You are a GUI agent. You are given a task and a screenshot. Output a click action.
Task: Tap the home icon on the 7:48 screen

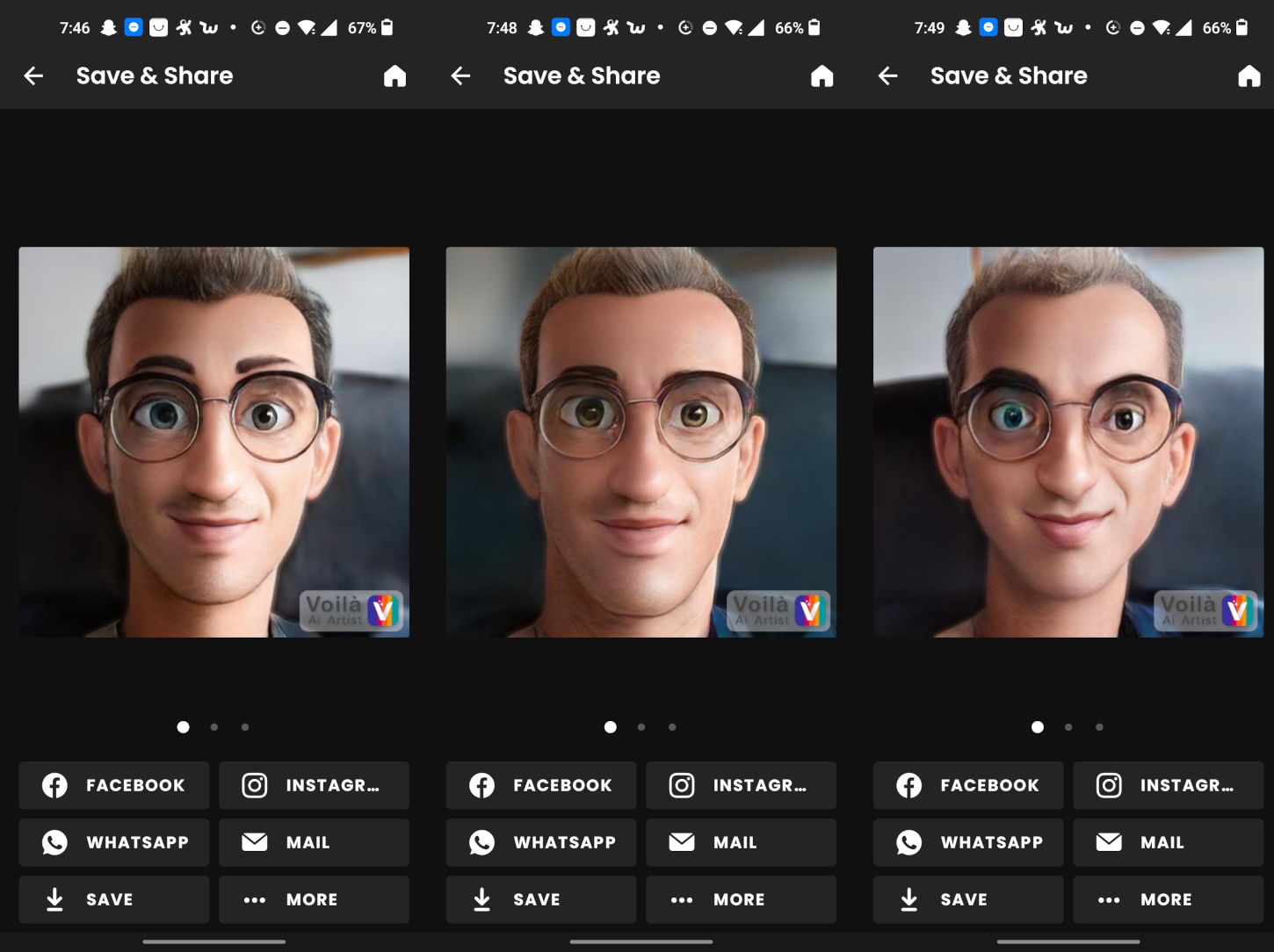(x=822, y=76)
